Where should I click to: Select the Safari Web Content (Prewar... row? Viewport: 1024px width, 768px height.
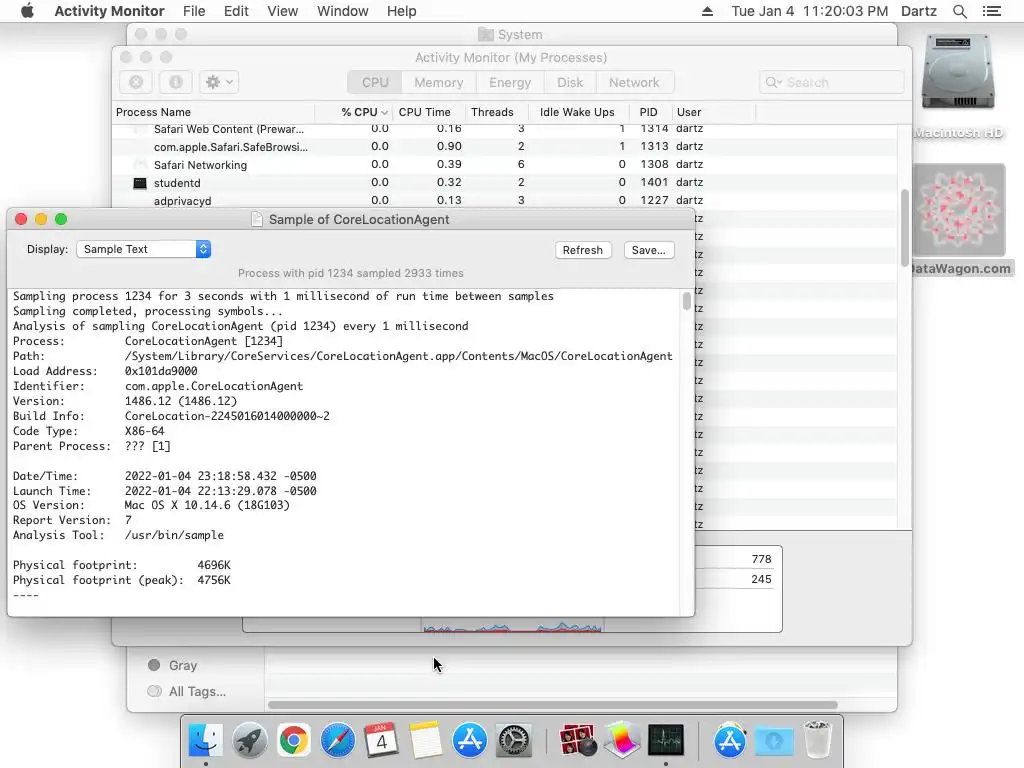(504, 129)
